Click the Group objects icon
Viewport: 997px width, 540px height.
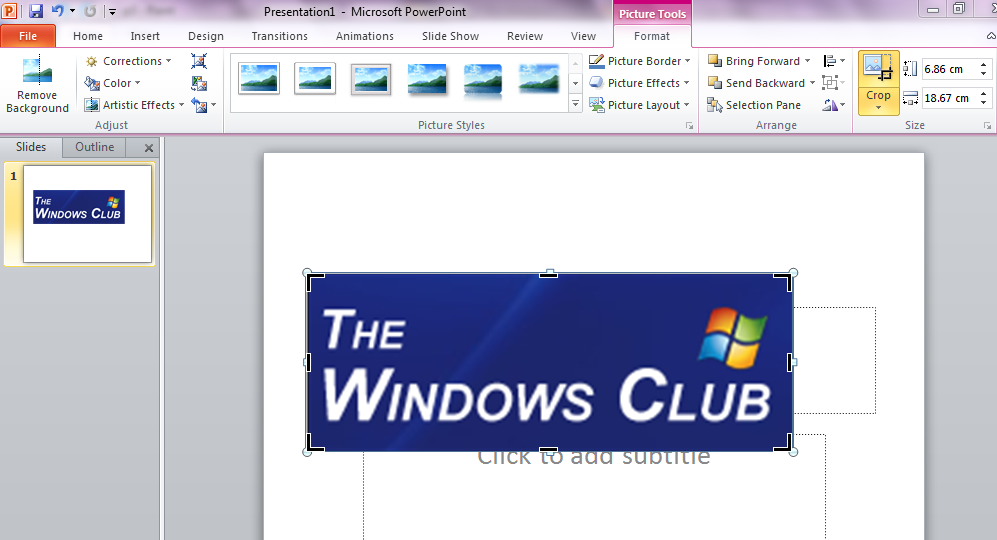point(830,83)
